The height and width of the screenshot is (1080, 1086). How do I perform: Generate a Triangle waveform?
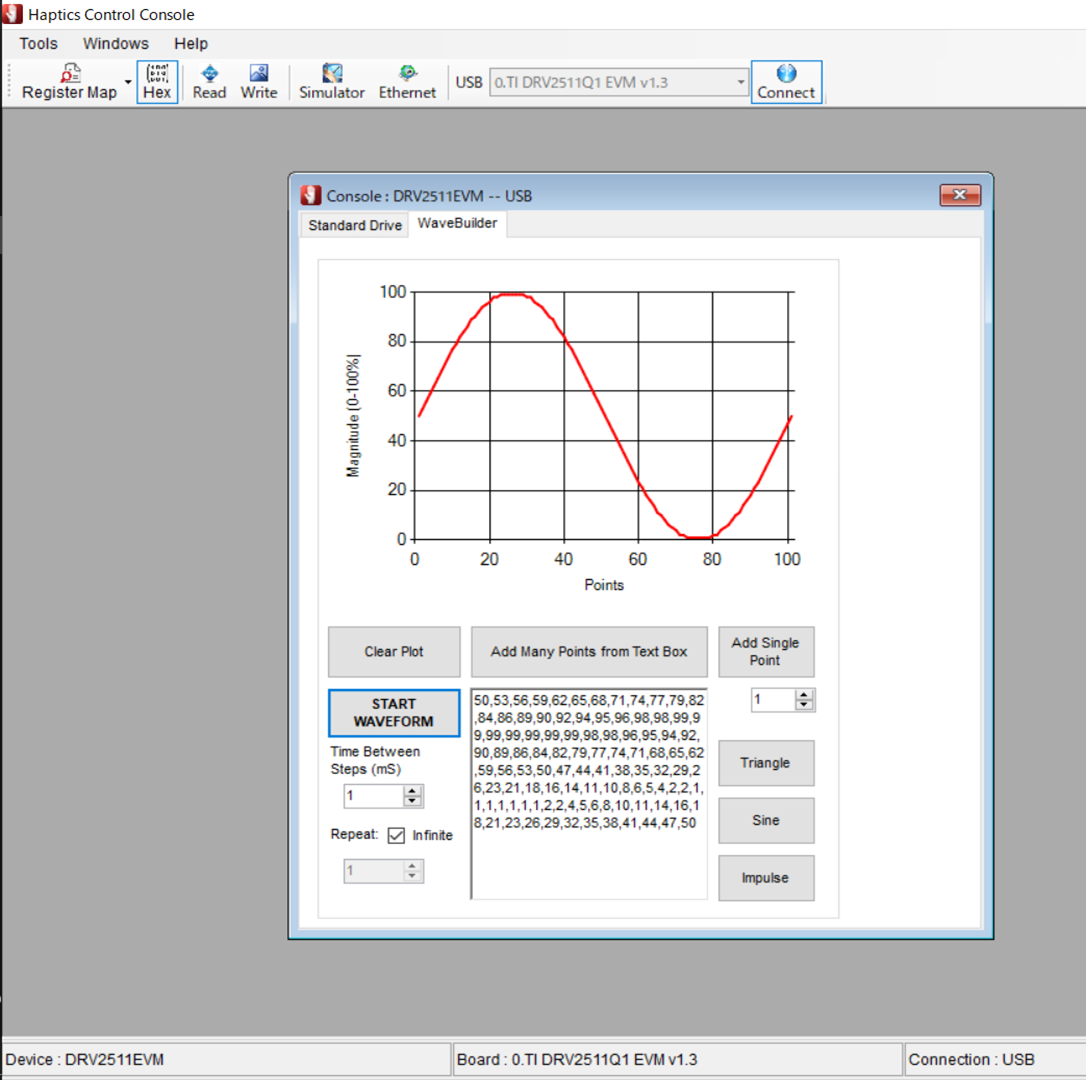pyautogui.click(x=766, y=763)
